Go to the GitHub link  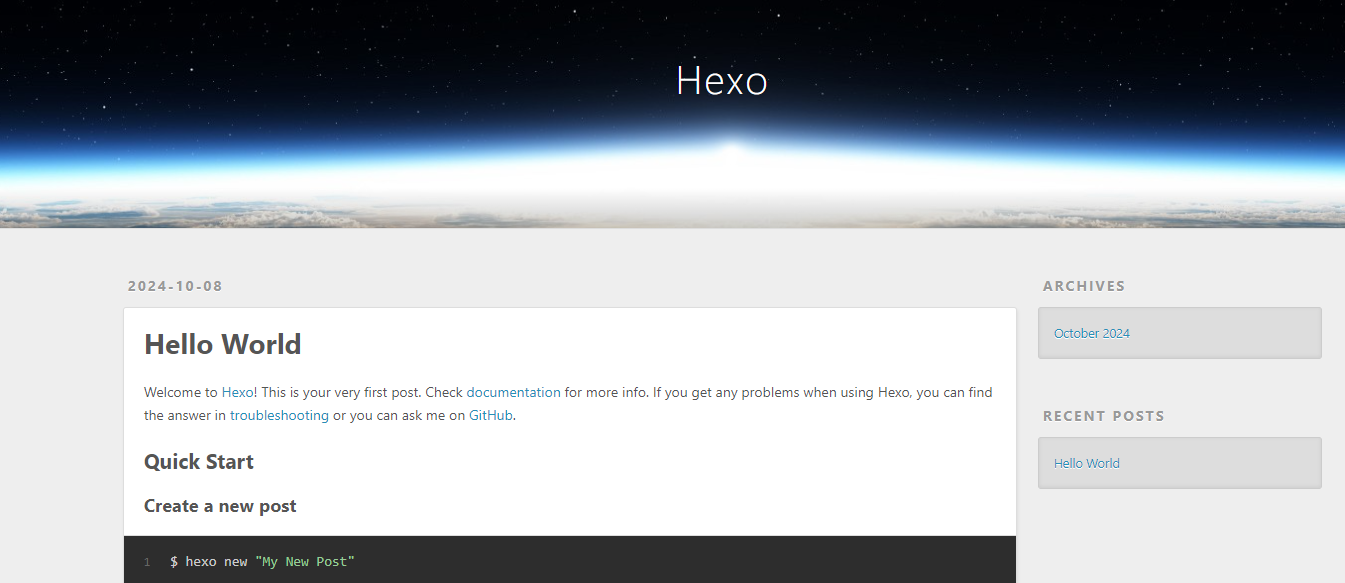[x=491, y=415]
